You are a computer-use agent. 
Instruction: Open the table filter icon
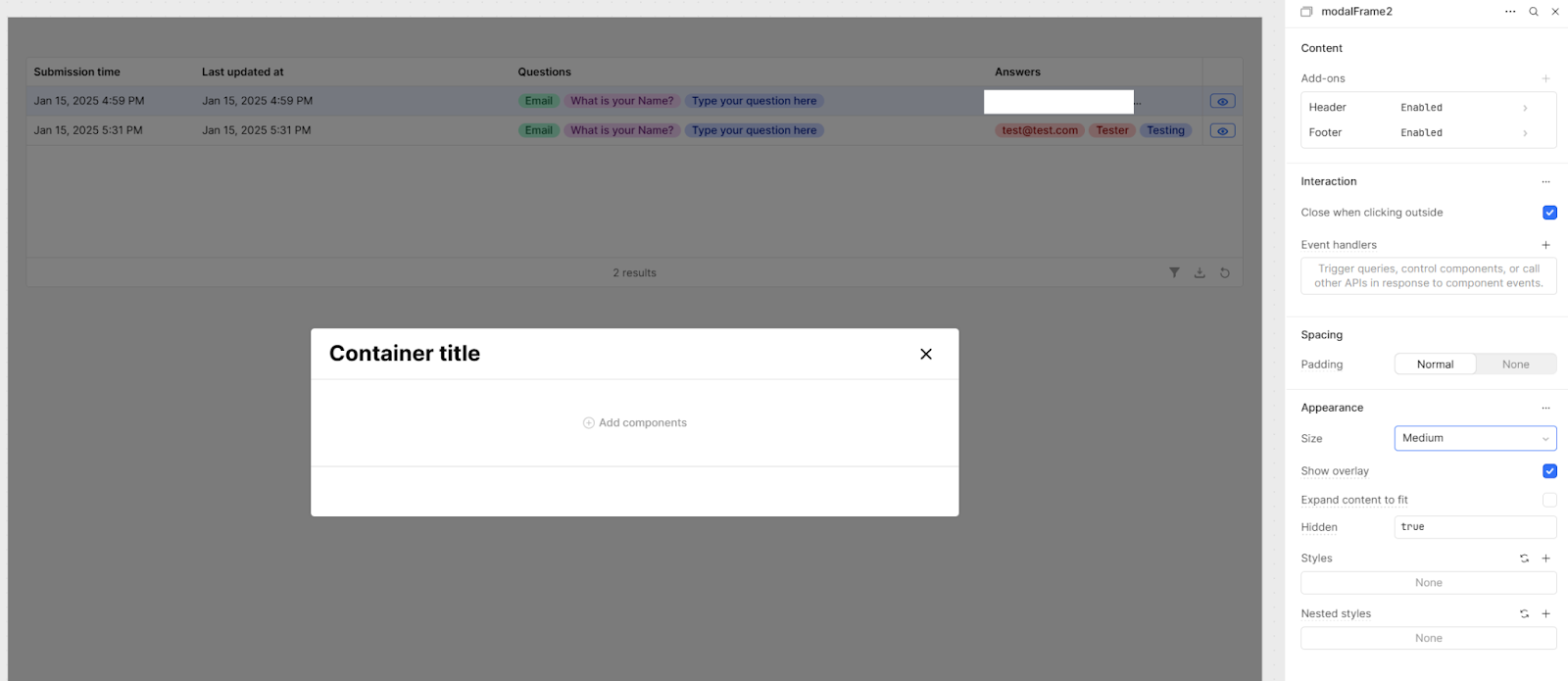click(x=1174, y=272)
